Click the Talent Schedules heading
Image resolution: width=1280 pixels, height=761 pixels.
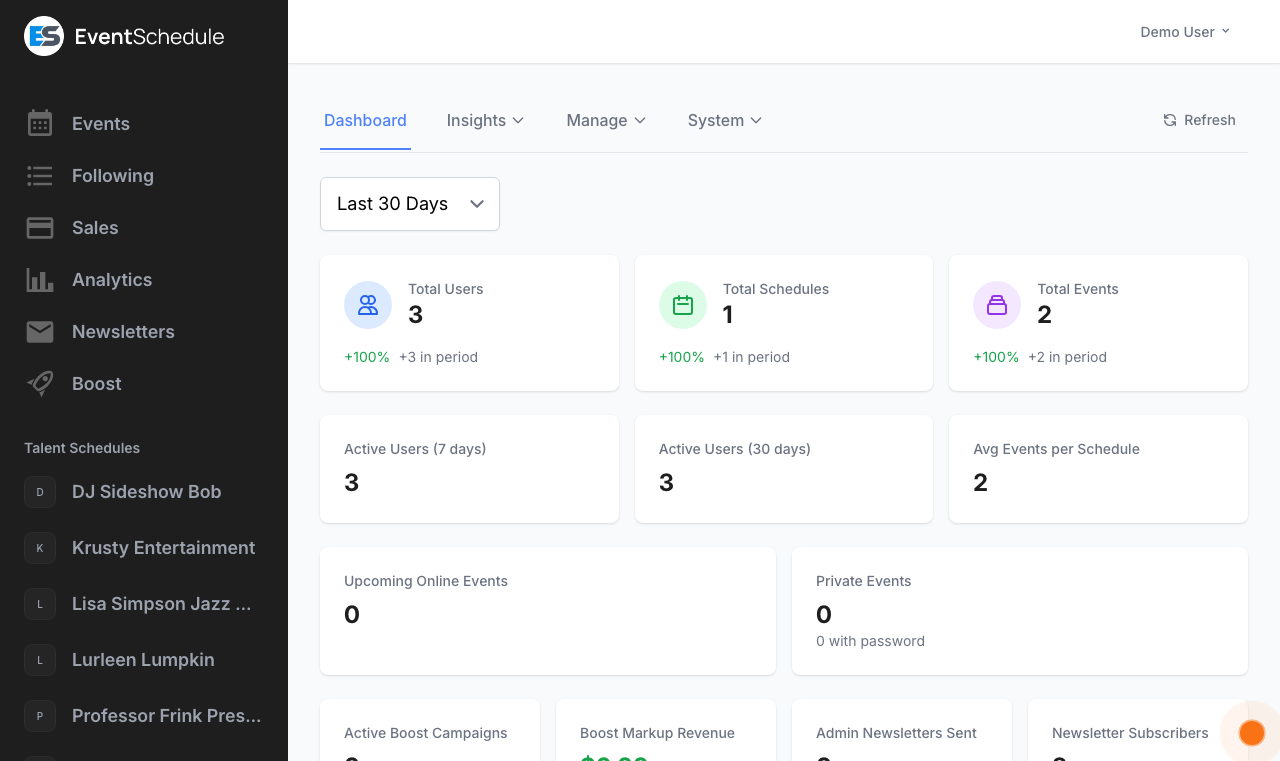82,448
